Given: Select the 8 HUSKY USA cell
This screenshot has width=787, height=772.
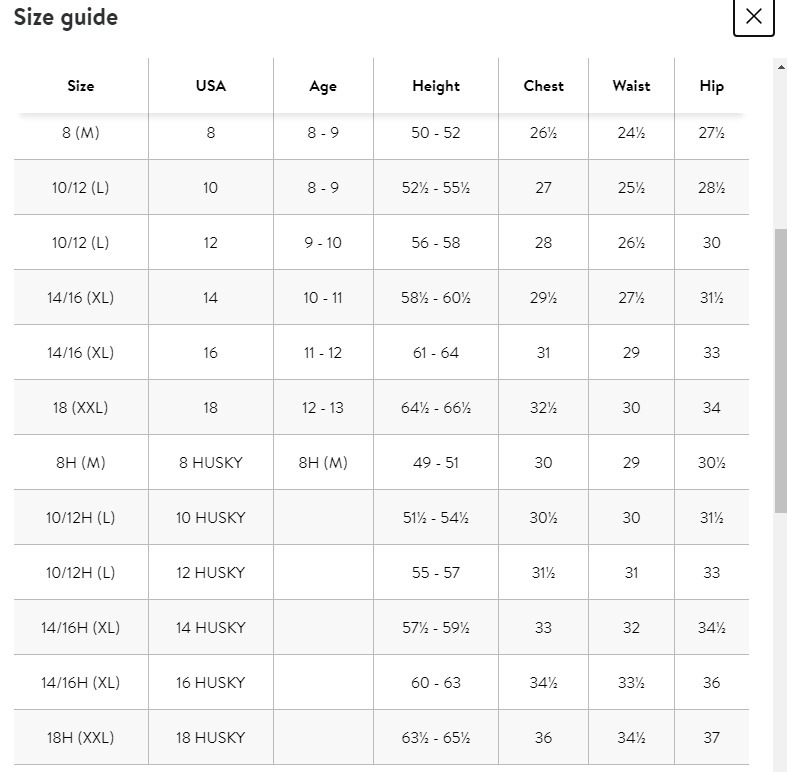Looking at the screenshot, I should pos(211,463).
